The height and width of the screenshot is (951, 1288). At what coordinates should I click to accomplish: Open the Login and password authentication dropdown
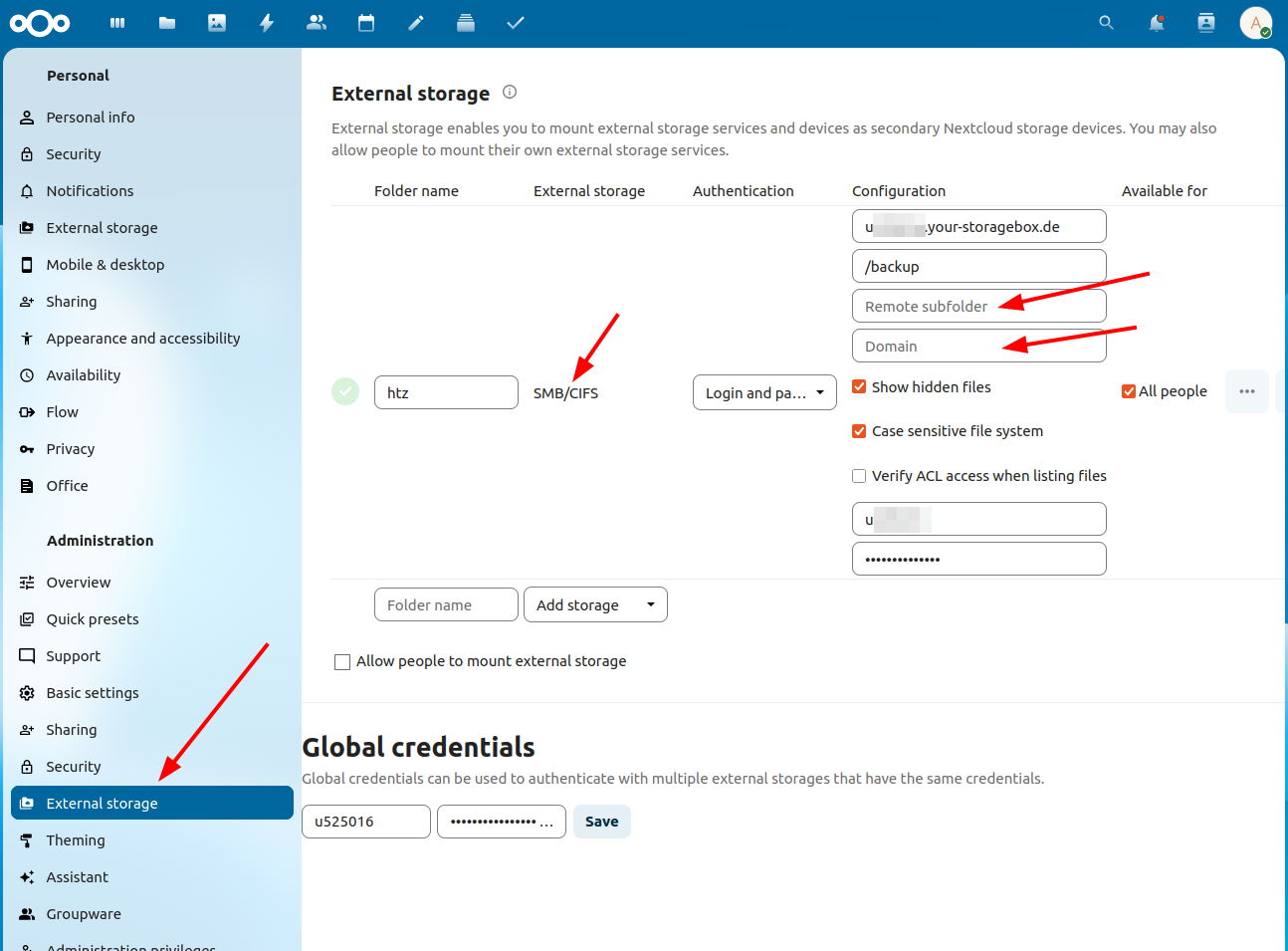(x=764, y=393)
